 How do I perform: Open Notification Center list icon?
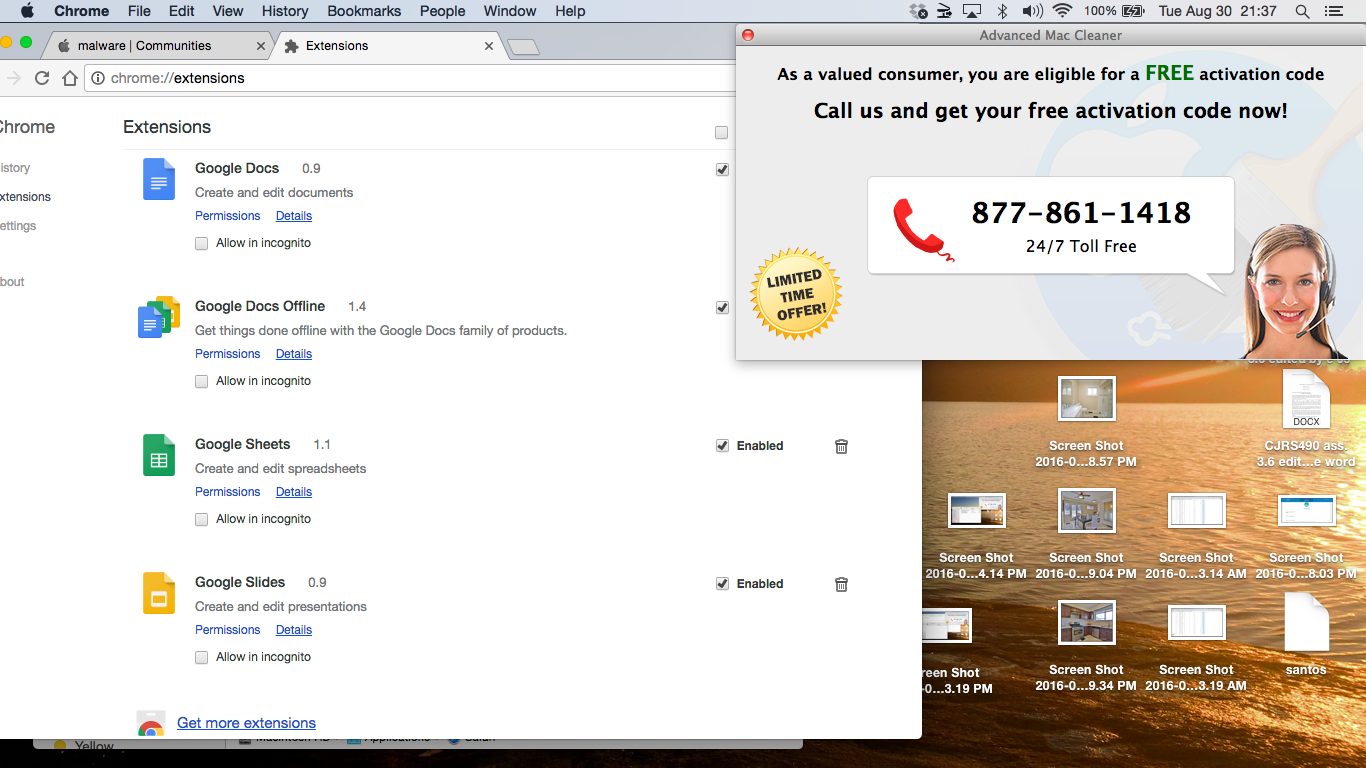(x=1332, y=11)
